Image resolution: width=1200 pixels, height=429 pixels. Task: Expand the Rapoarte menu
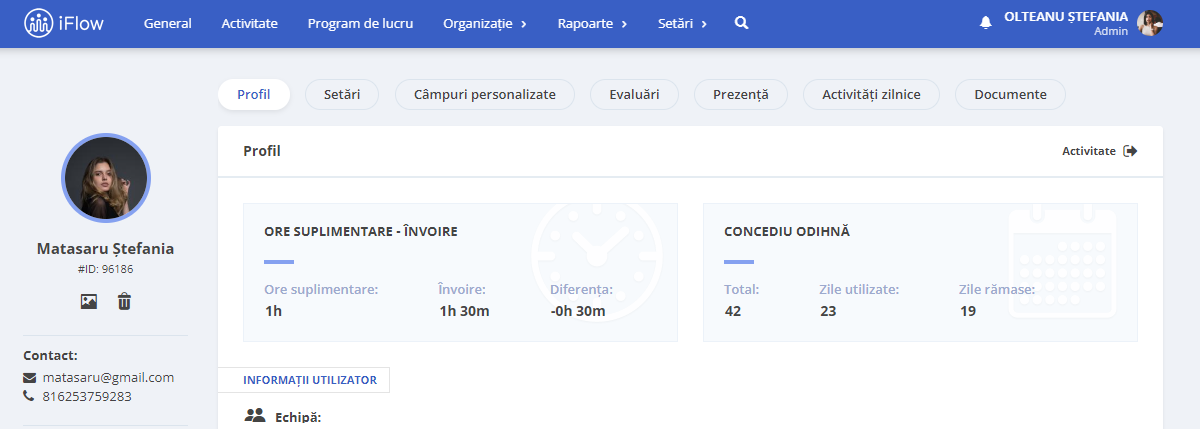coord(593,23)
